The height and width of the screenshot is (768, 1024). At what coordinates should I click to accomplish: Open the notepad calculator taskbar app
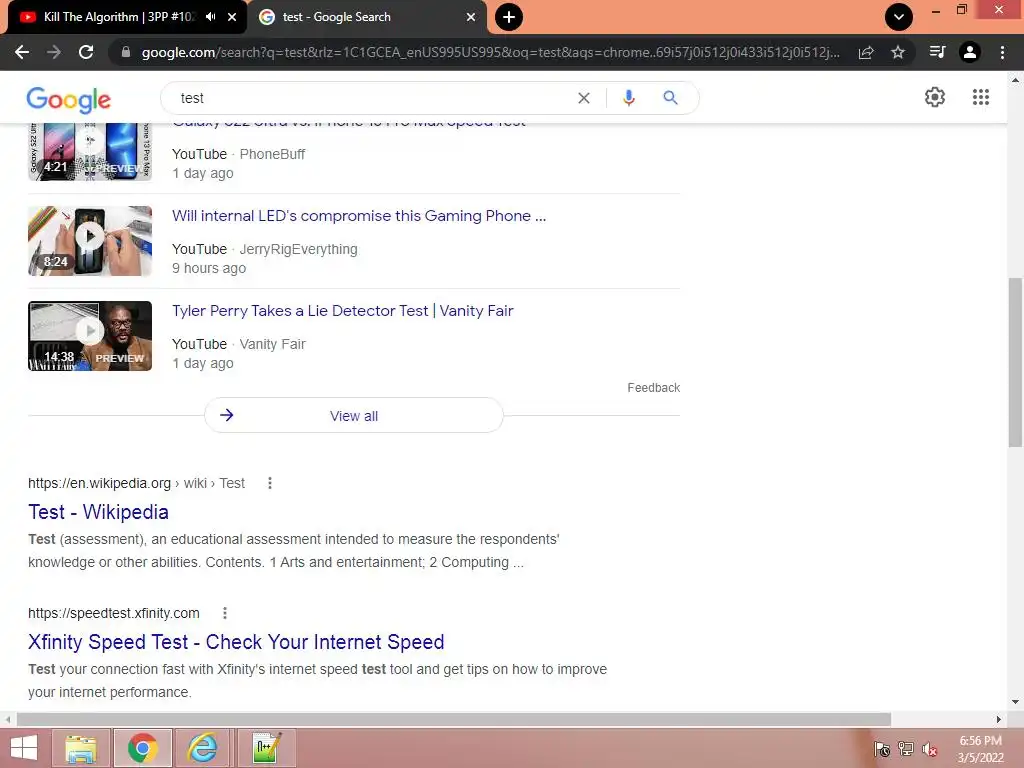click(x=266, y=748)
